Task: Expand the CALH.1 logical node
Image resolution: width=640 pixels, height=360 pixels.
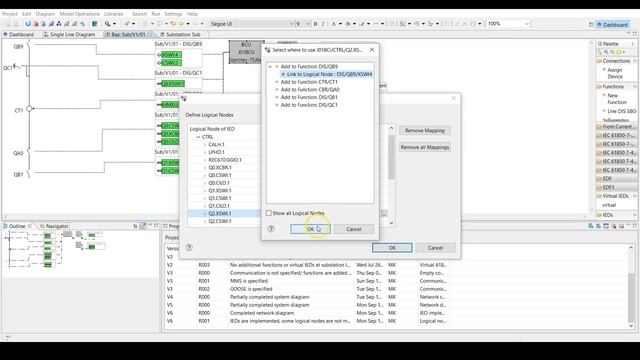Action: point(205,145)
